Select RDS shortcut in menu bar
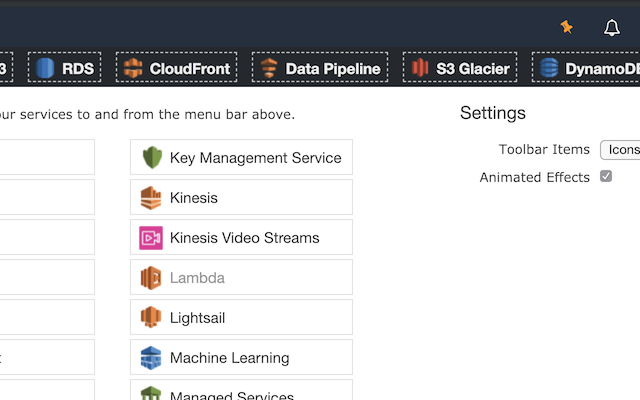640x400 pixels. point(64,67)
